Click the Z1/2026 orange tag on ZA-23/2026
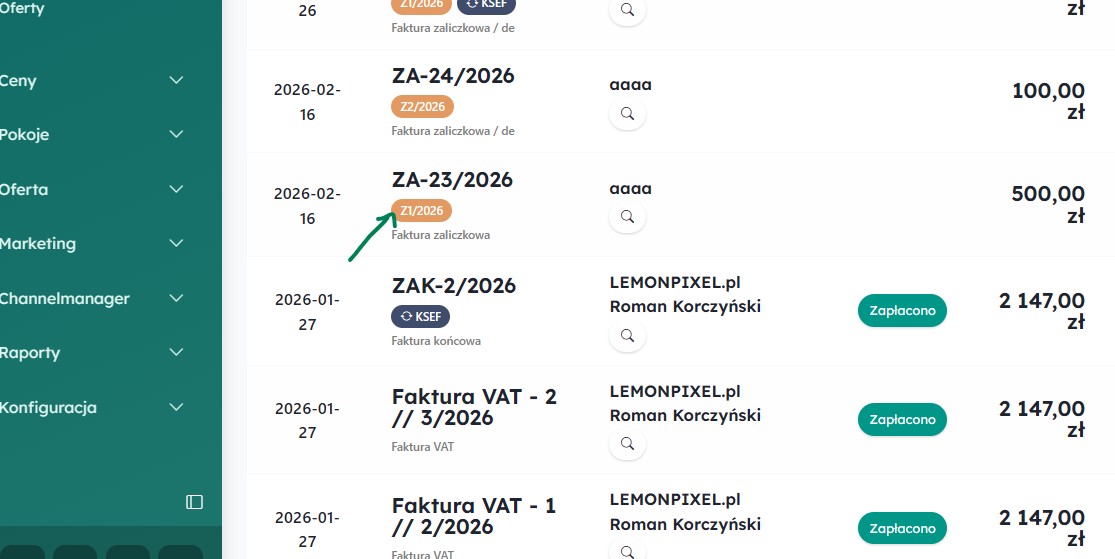The width and height of the screenshot is (1115, 559). (x=421, y=211)
